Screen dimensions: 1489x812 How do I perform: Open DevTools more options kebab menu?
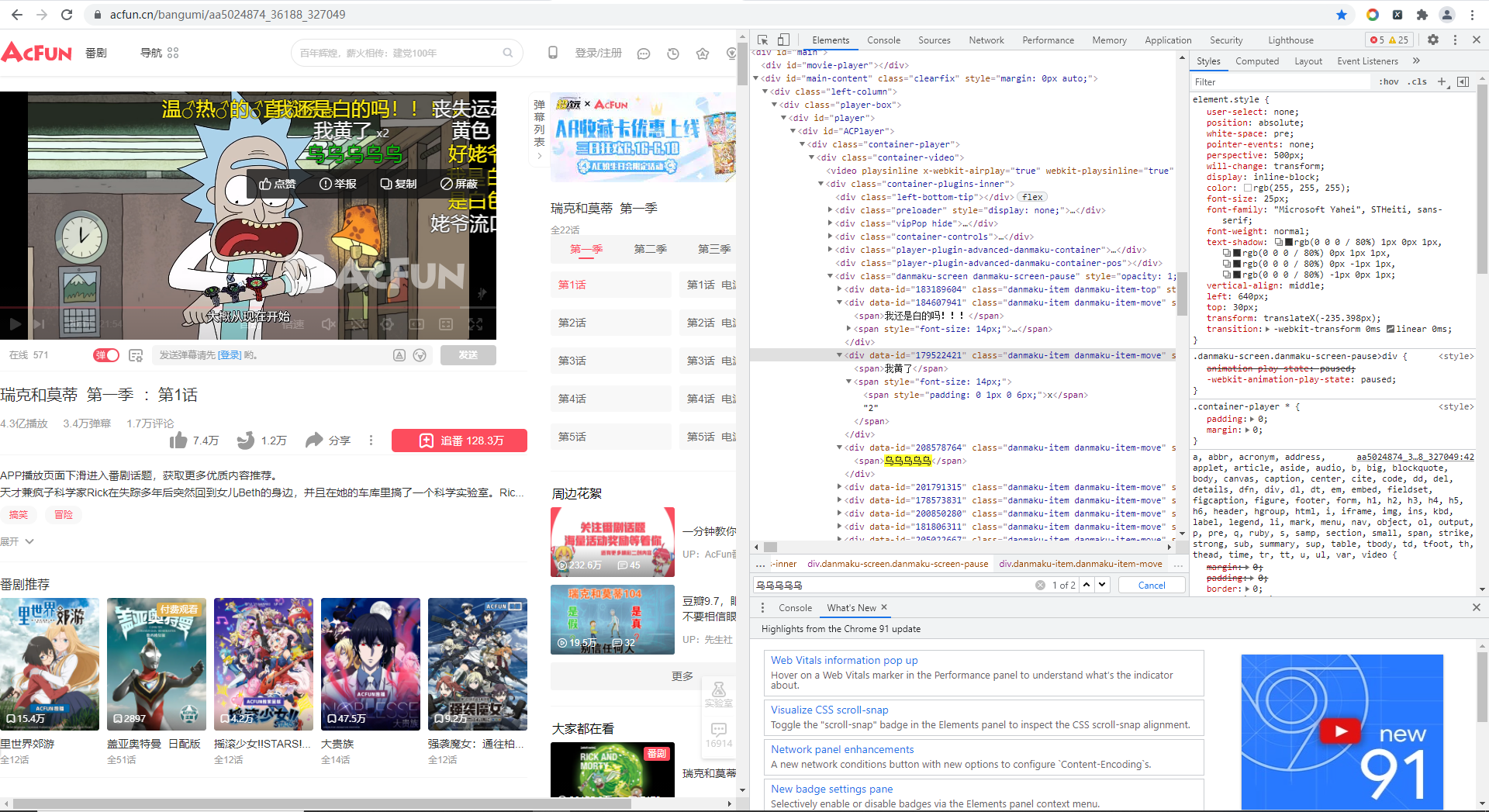pos(1455,40)
